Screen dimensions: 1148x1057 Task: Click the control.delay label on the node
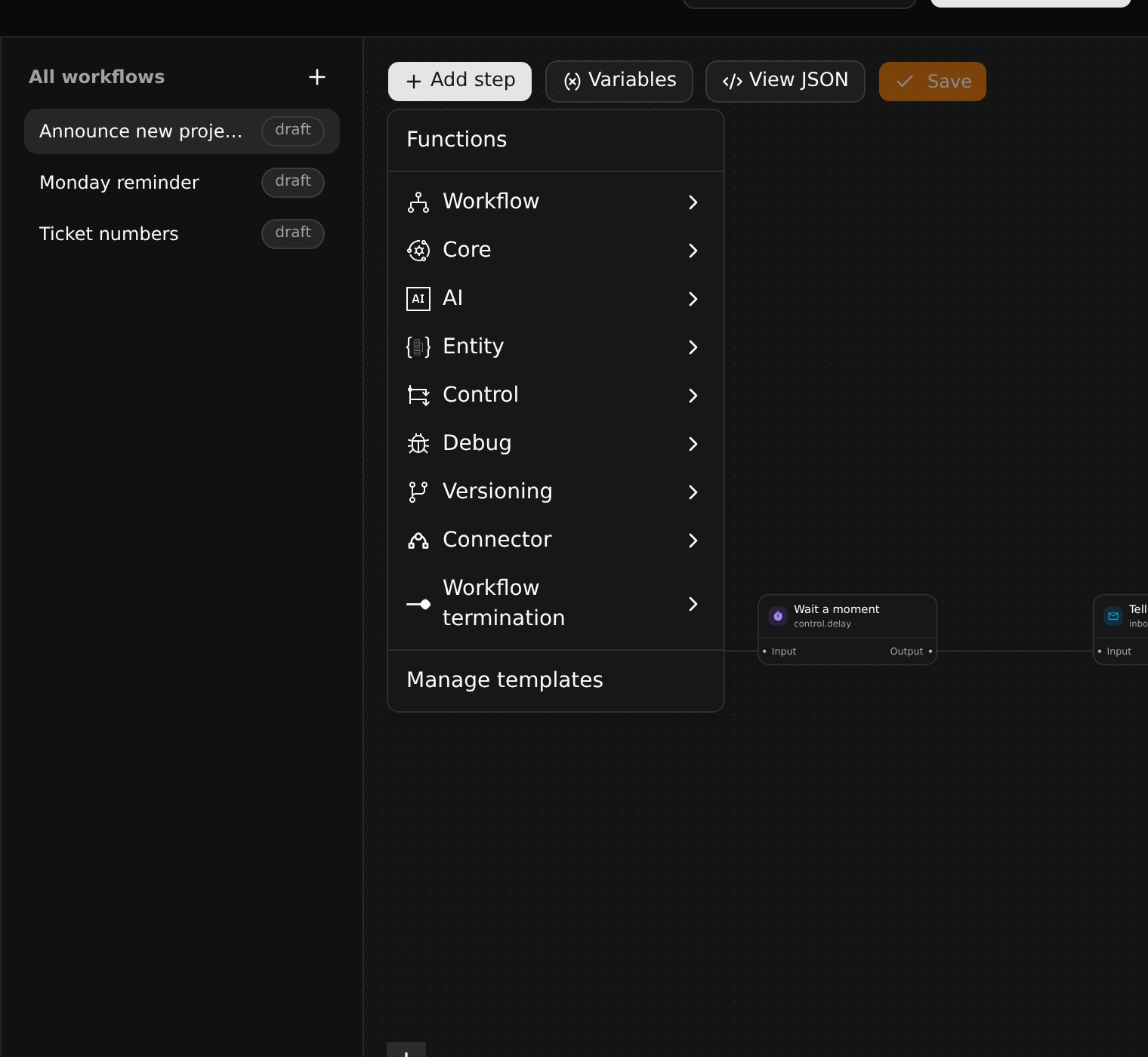(822, 624)
